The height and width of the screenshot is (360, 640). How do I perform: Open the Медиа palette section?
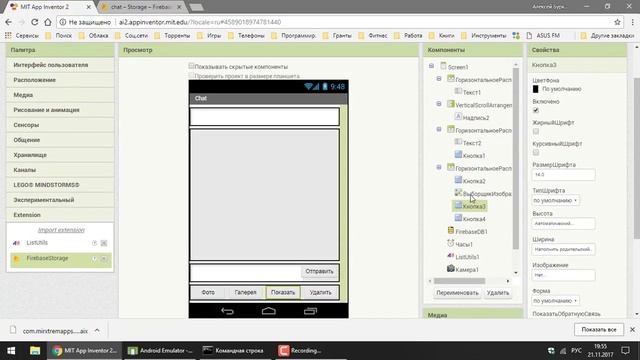[x=60, y=95]
